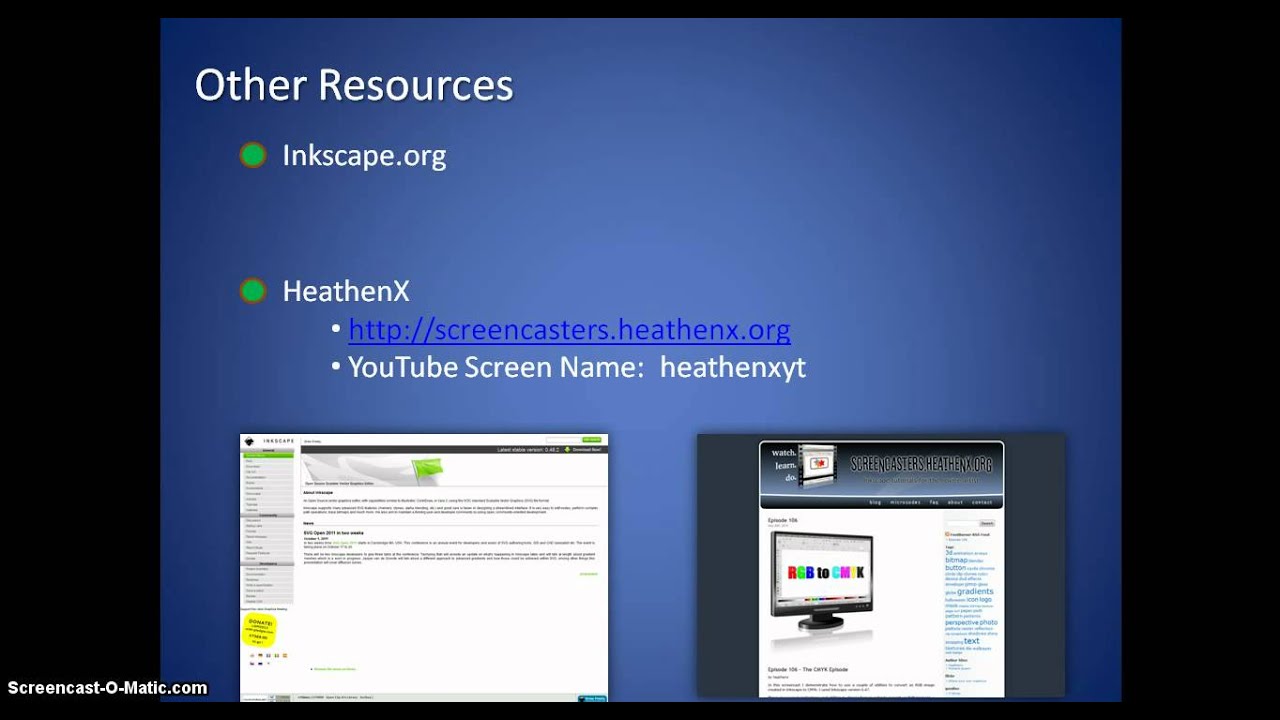The image size is (1280, 720).
Task: Click the Search button on Screencasters page
Action: click(987, 523)
